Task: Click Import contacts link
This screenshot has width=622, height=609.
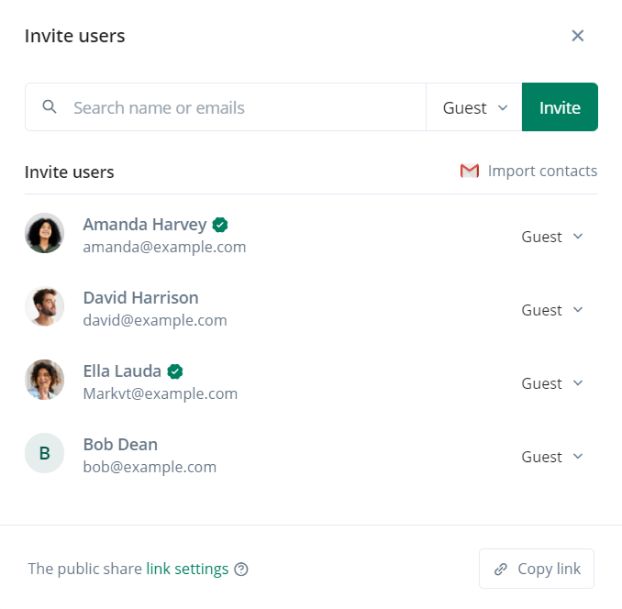Action: 542,171
